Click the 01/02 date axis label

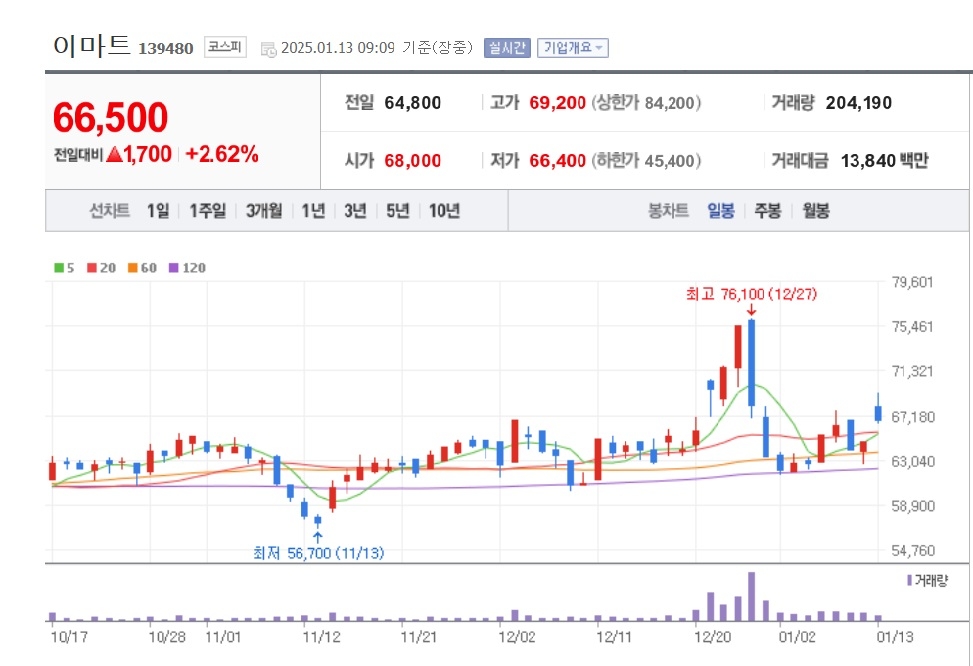797,637
